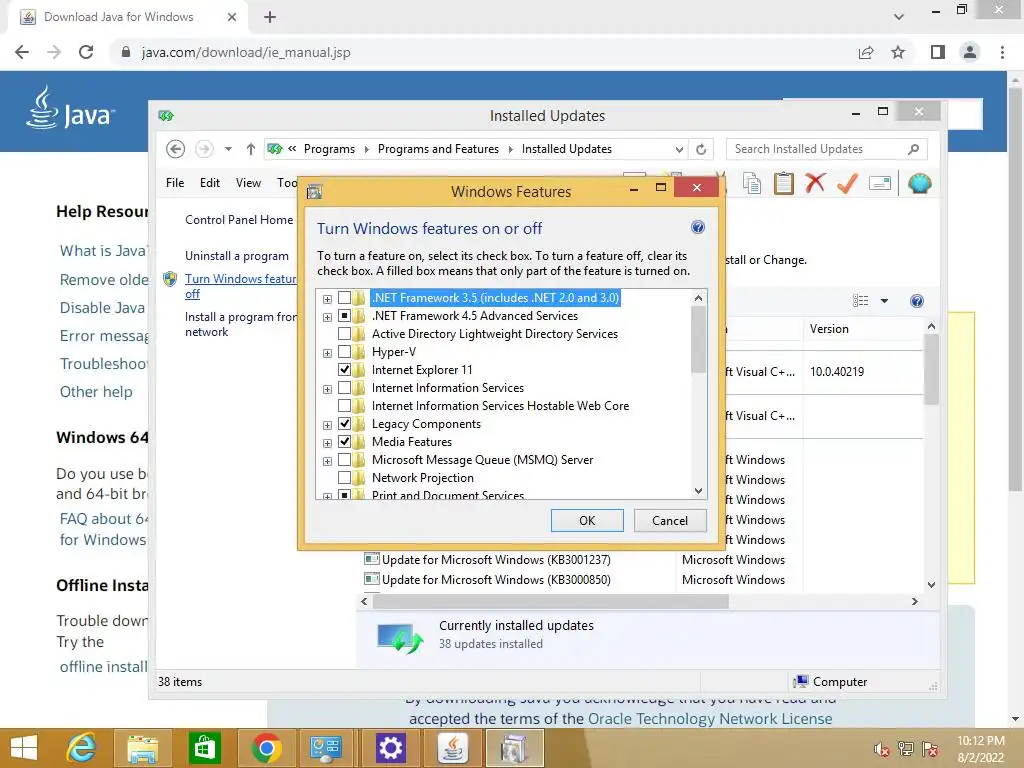1024x768 pixels.
Task: Click the envelope icon in the toolbar
Action: (x=880, y=184)
